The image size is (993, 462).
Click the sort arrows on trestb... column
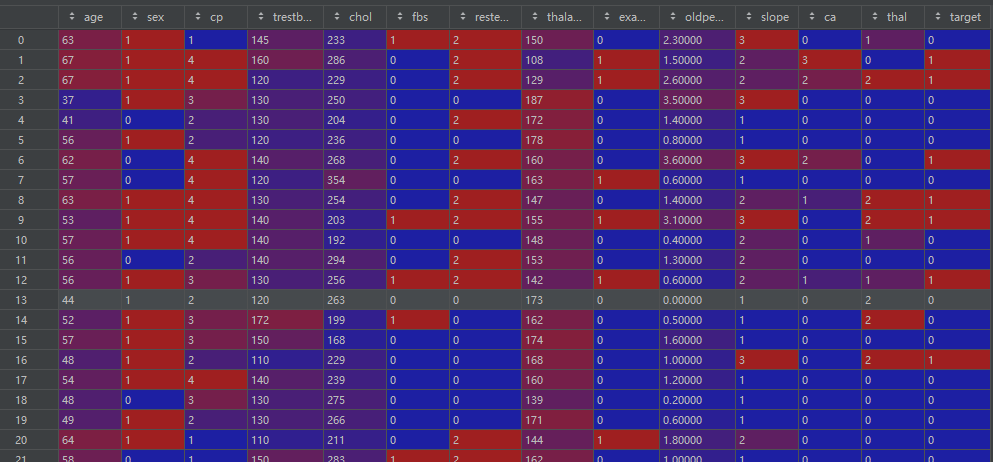pos(260,17)
